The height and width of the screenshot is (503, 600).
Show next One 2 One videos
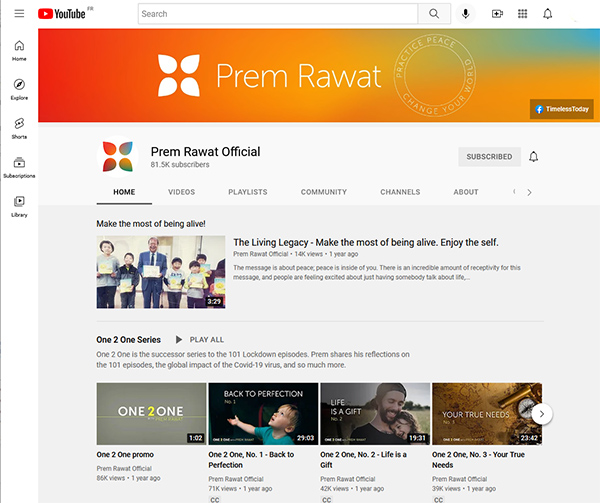[x=541, y=413]
